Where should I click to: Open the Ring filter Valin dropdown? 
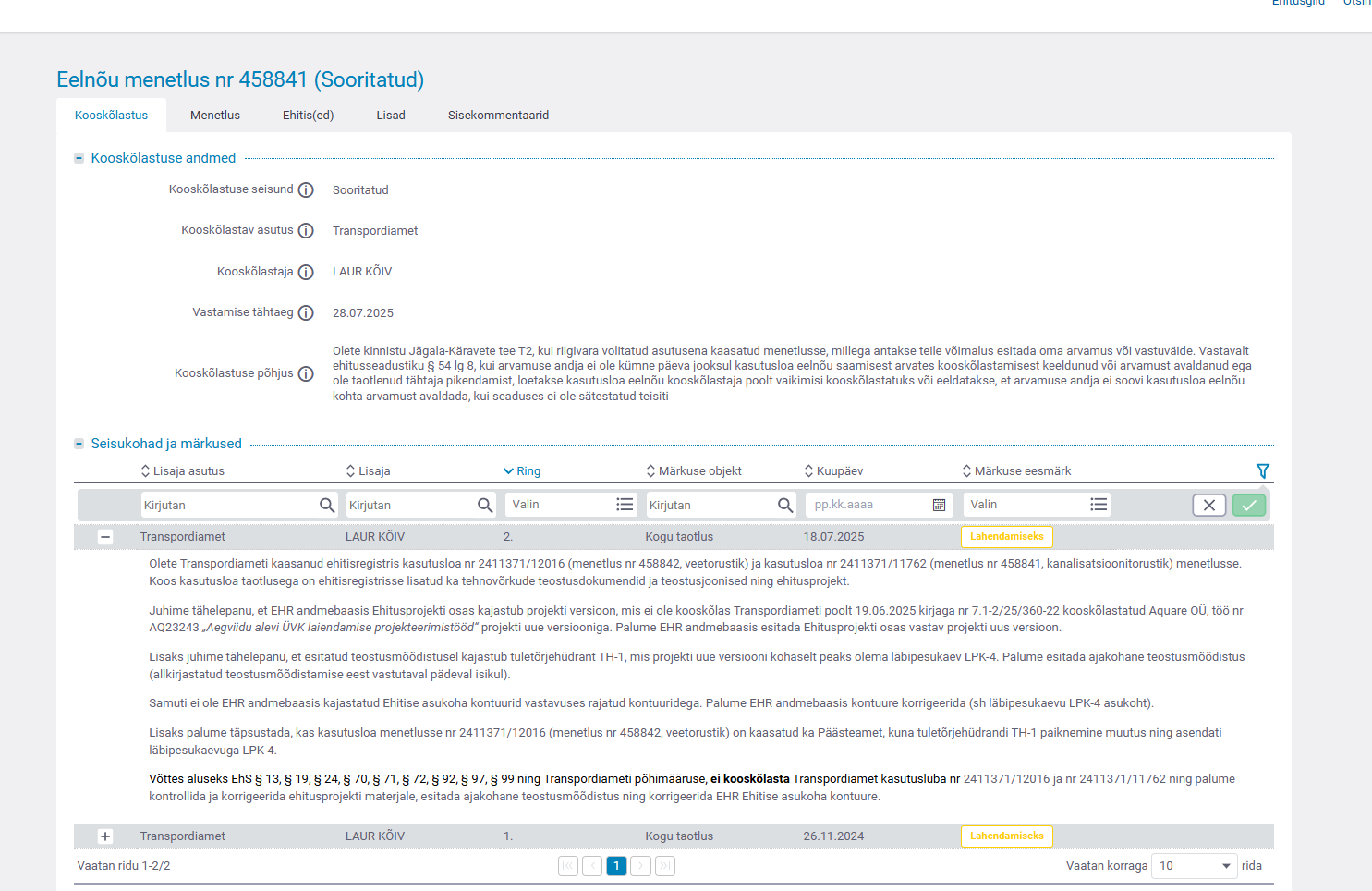pyautogui.click(x=571, y=505)
